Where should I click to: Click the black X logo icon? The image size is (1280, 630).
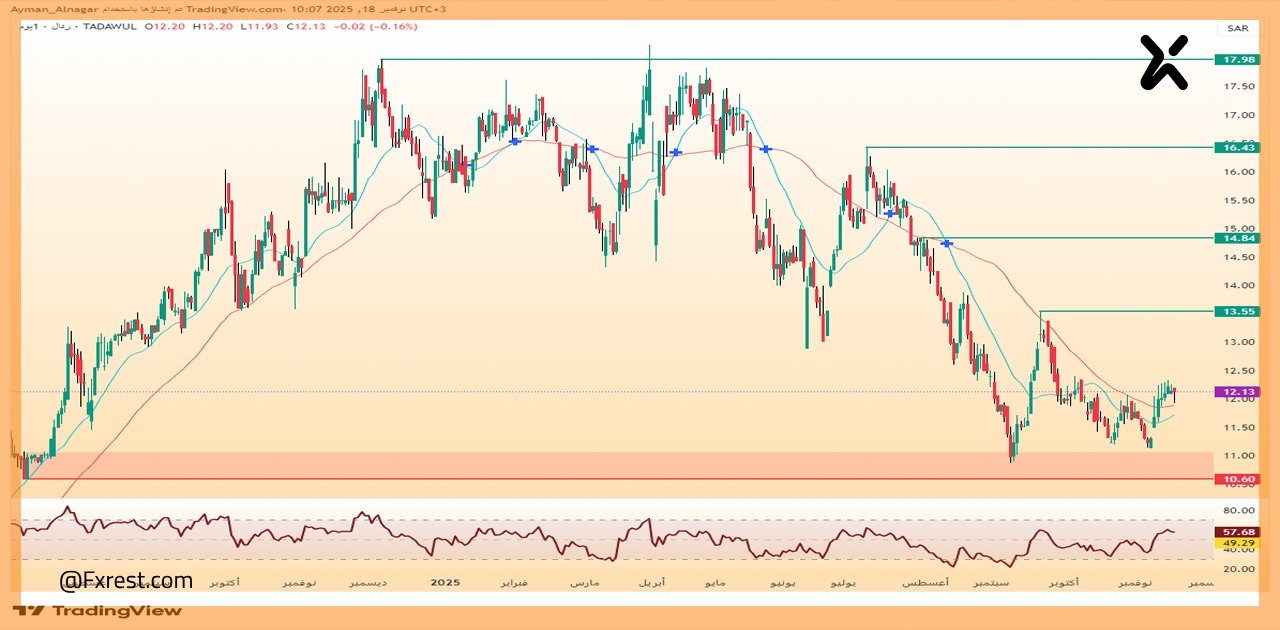[x=1164, y=62]
